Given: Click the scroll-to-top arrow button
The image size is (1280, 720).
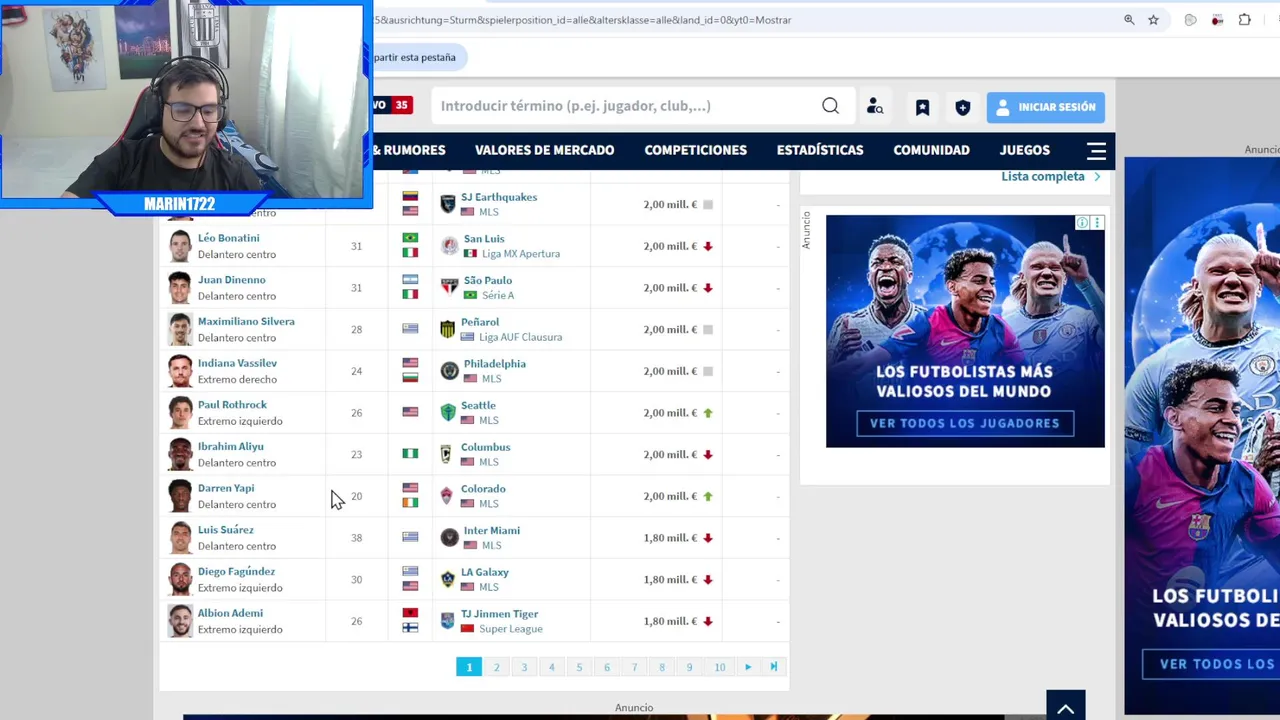Looking at the screenshot, I should click(1065, 707).
